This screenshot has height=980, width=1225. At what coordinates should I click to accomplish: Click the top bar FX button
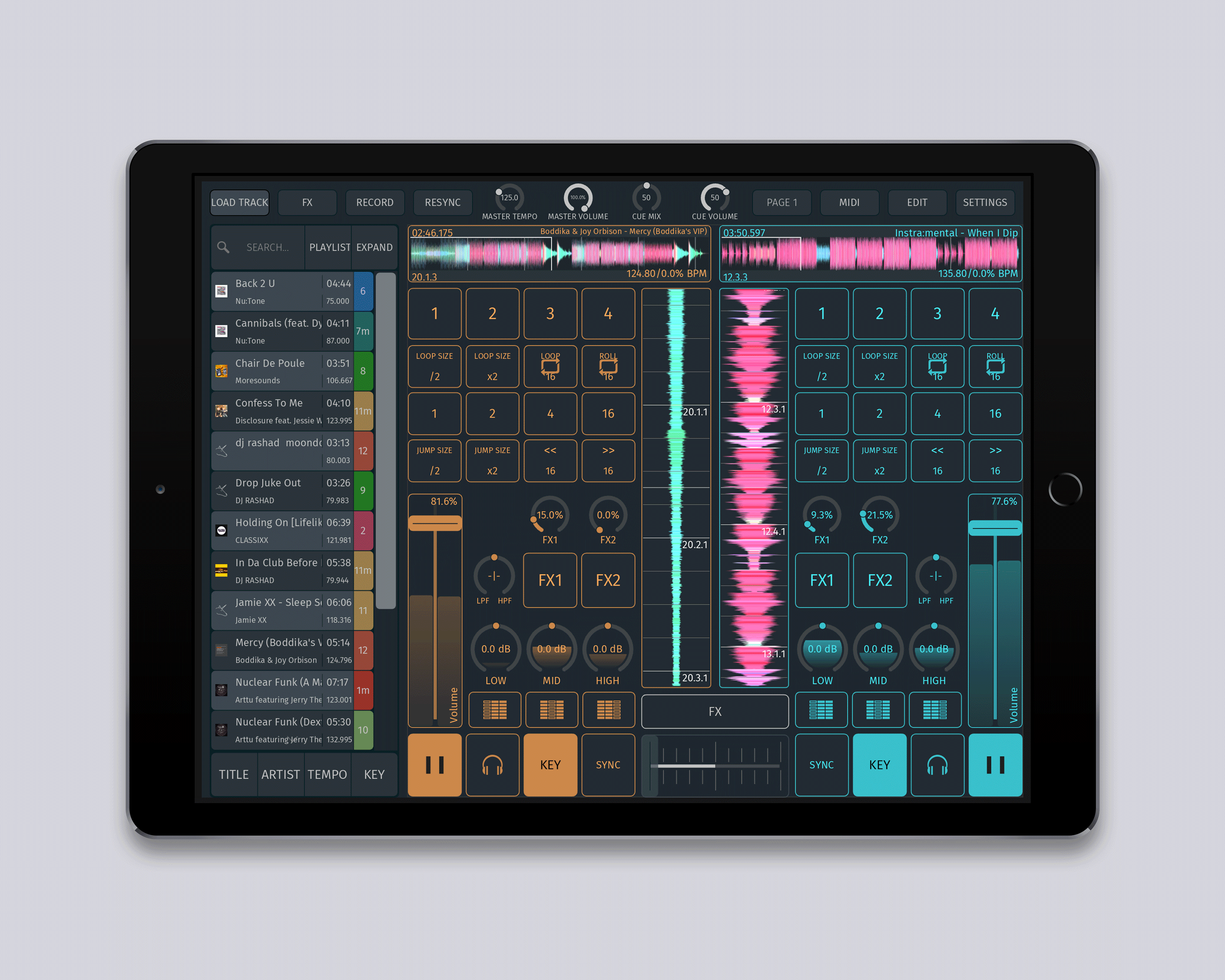tap(307, 202)
